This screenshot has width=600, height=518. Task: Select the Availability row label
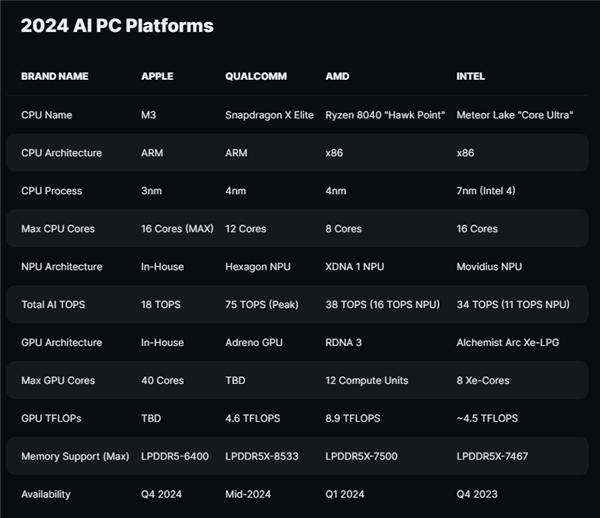[48, 494]
